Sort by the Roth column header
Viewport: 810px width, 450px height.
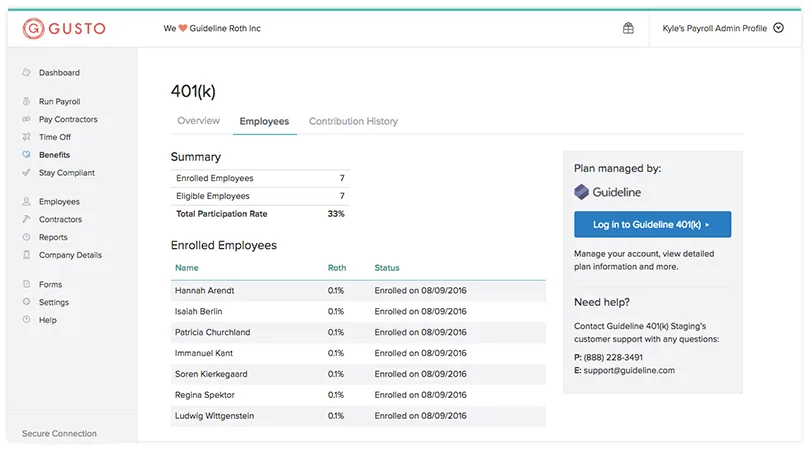[337, 268]
